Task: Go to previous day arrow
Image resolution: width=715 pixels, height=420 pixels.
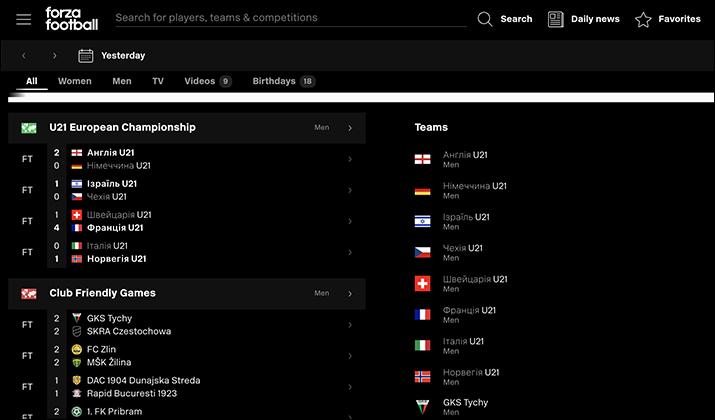Action: [24, 56]
